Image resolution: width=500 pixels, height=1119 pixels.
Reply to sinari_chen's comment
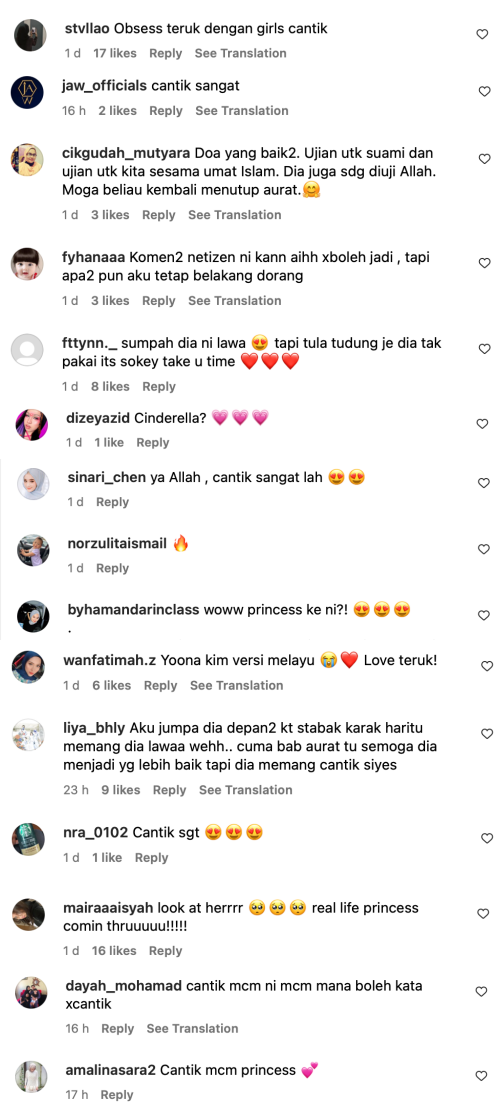112,502
